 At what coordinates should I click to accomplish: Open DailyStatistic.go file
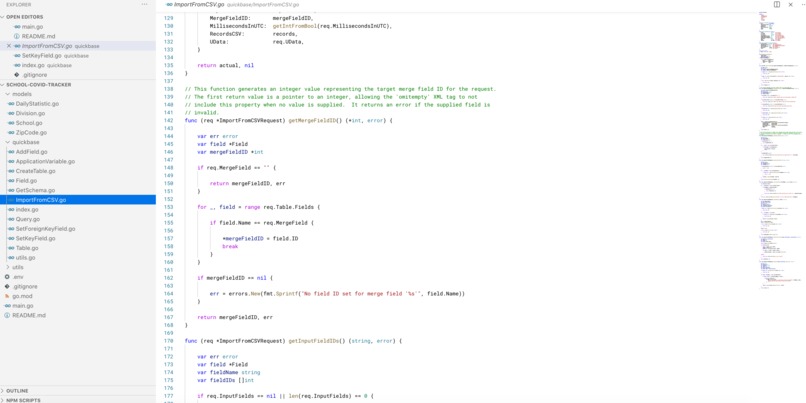[x=37, y=104]
